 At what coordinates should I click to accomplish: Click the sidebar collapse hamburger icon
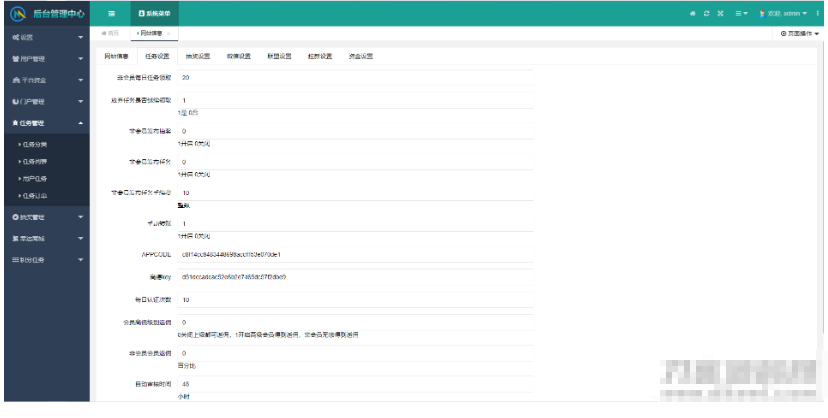click(111, 14)
